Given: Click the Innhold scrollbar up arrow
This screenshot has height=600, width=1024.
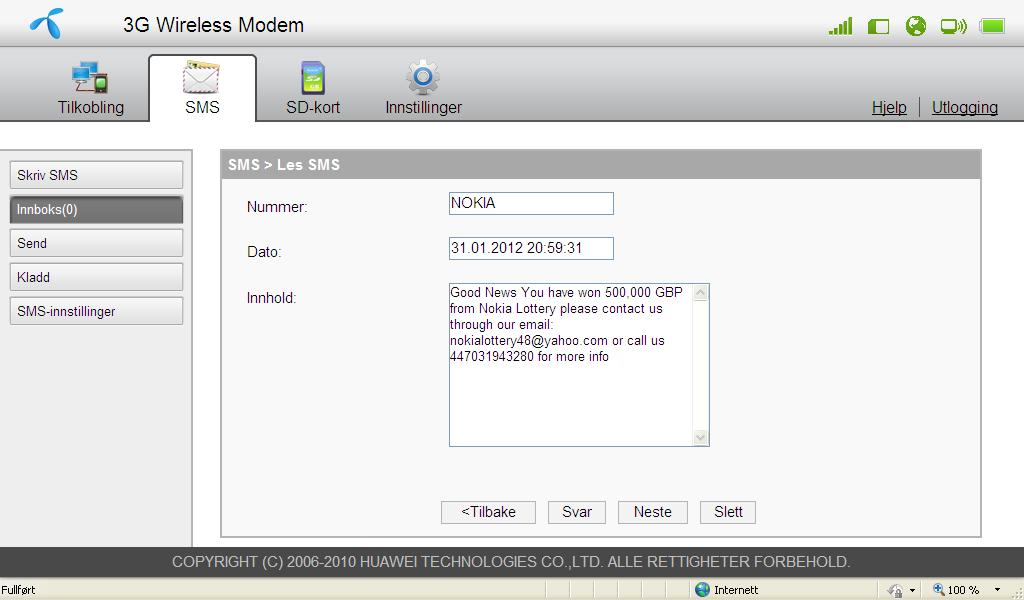Looking at the screenshot, I should (x=701, y=292).
